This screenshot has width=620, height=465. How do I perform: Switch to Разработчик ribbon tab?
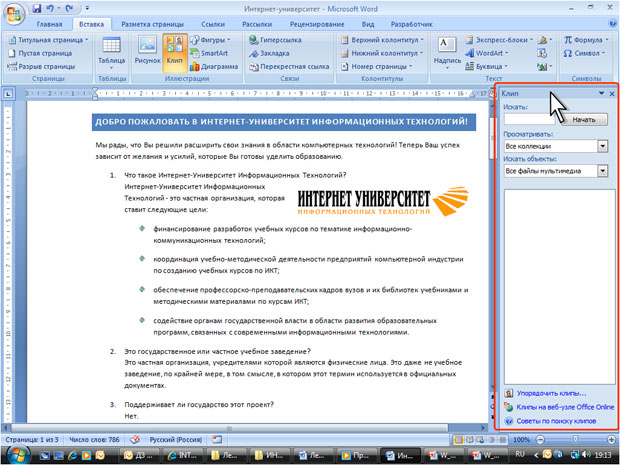(x=411, y=24)
